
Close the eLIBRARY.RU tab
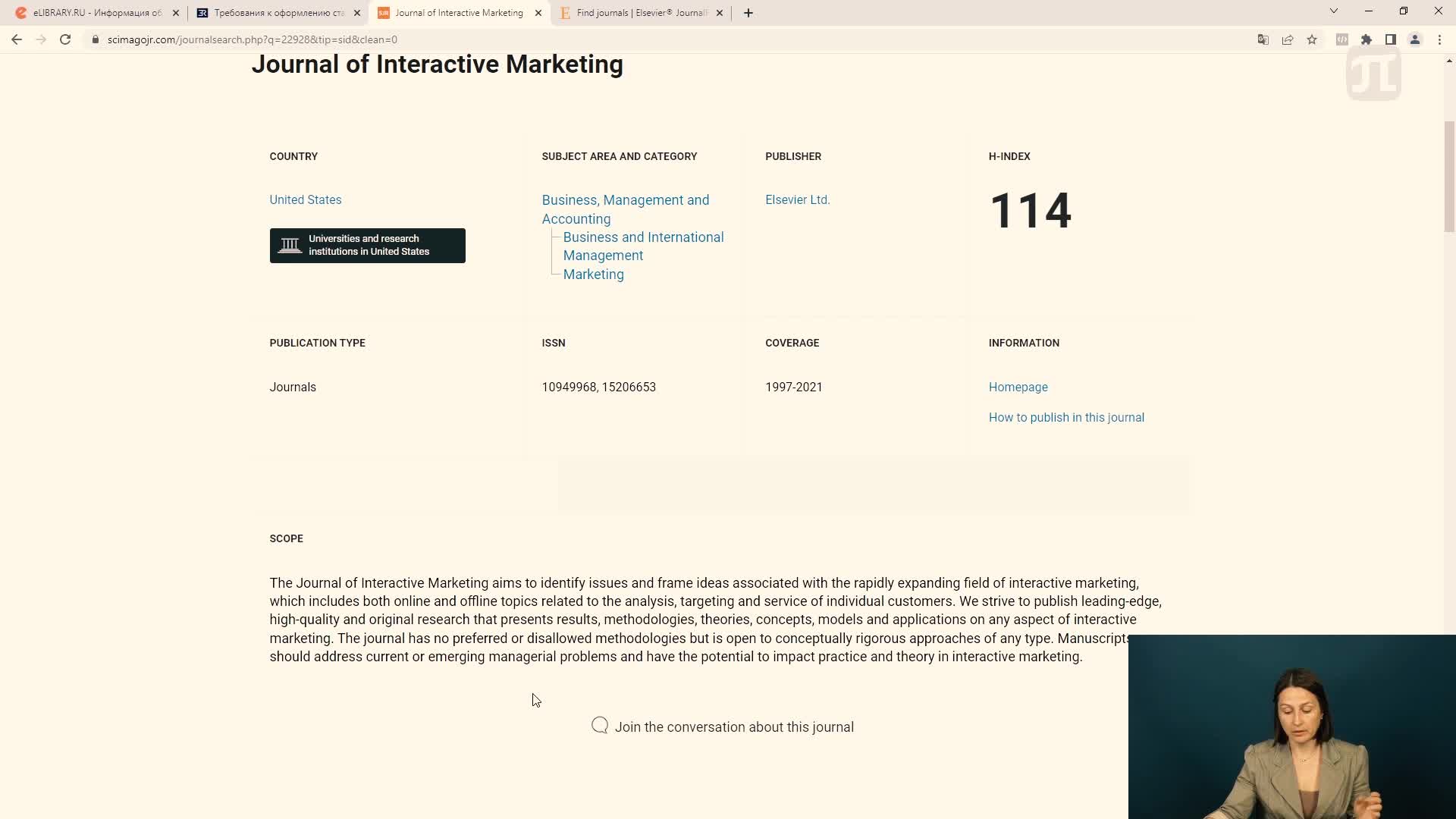coord(176,13)
